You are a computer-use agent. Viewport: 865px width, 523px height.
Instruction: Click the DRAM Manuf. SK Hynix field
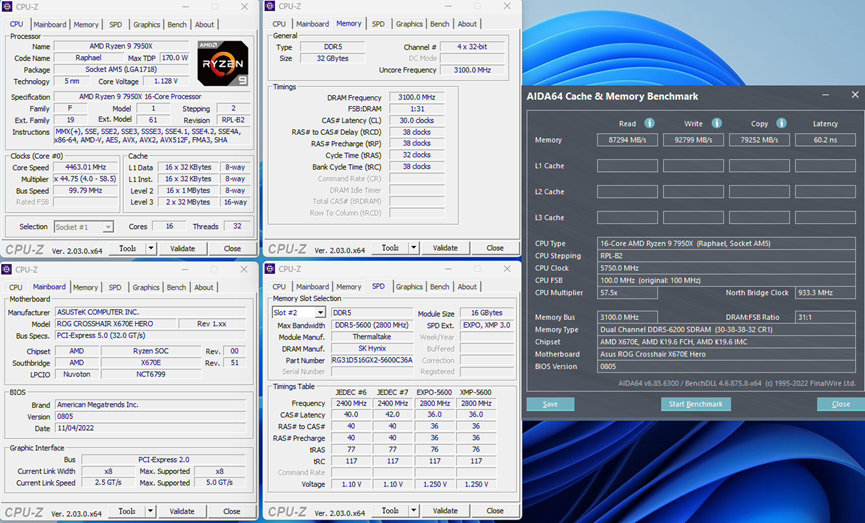tap(372, 348)
